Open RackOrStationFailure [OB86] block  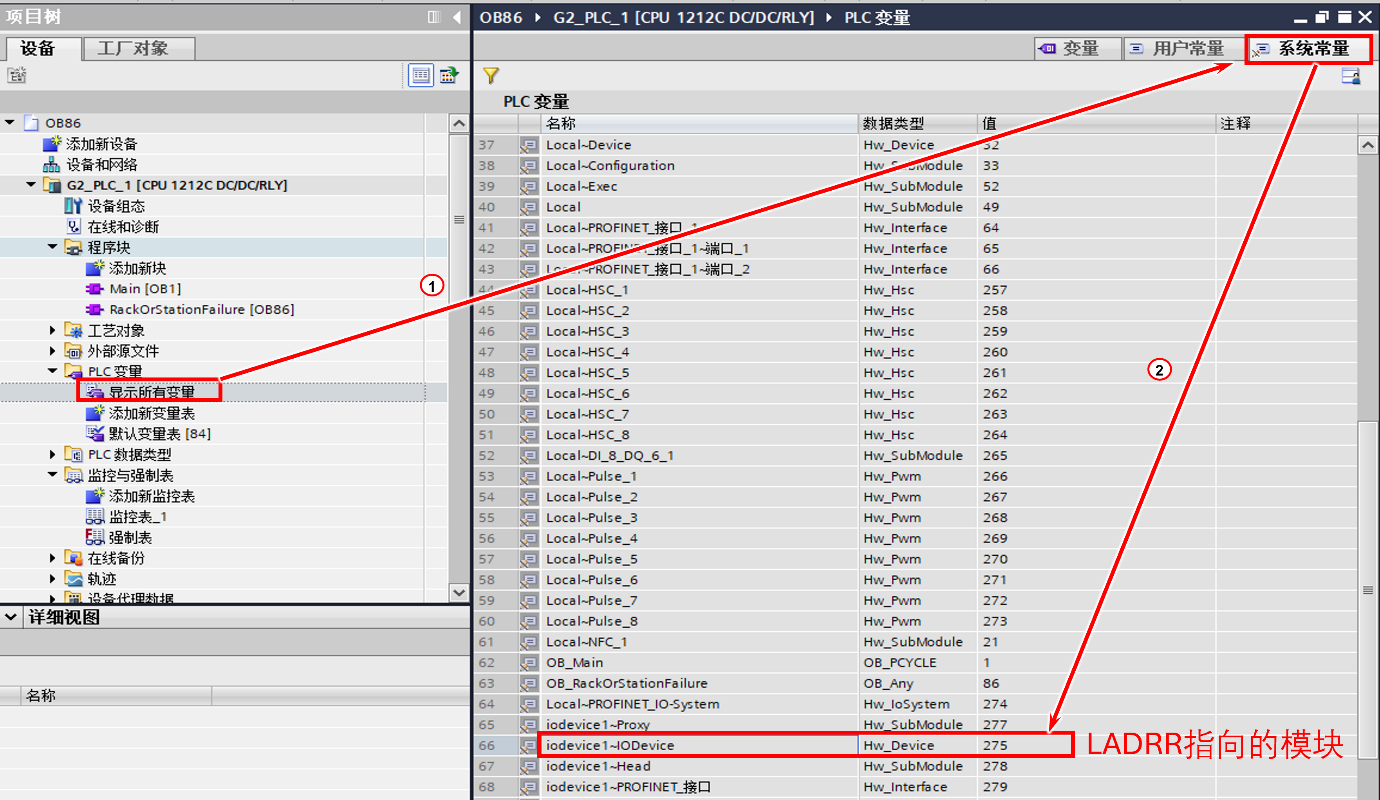click(x=201, y=310)
